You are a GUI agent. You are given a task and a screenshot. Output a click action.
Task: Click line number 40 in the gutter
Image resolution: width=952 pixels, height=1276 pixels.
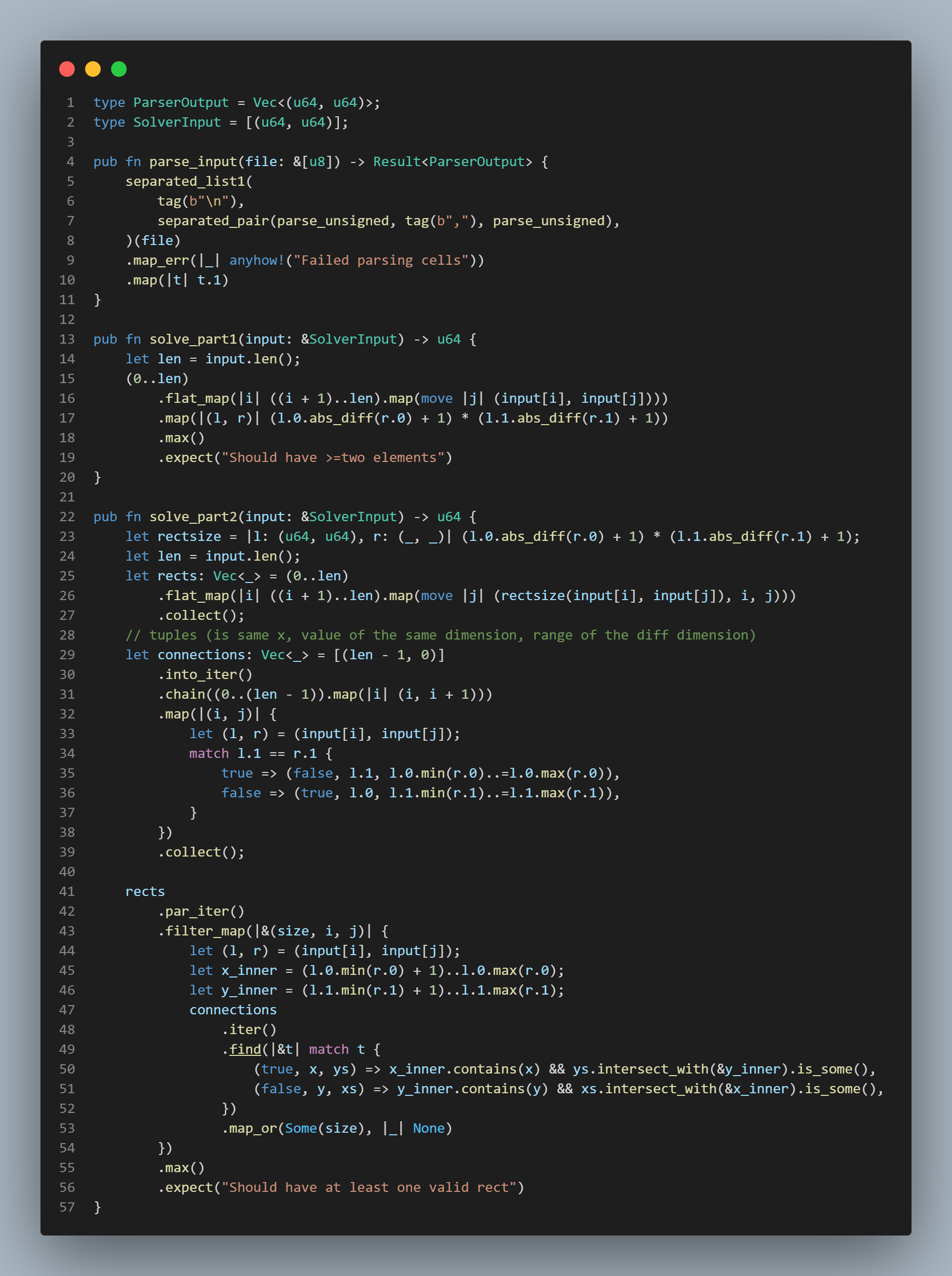click(67, 872)
